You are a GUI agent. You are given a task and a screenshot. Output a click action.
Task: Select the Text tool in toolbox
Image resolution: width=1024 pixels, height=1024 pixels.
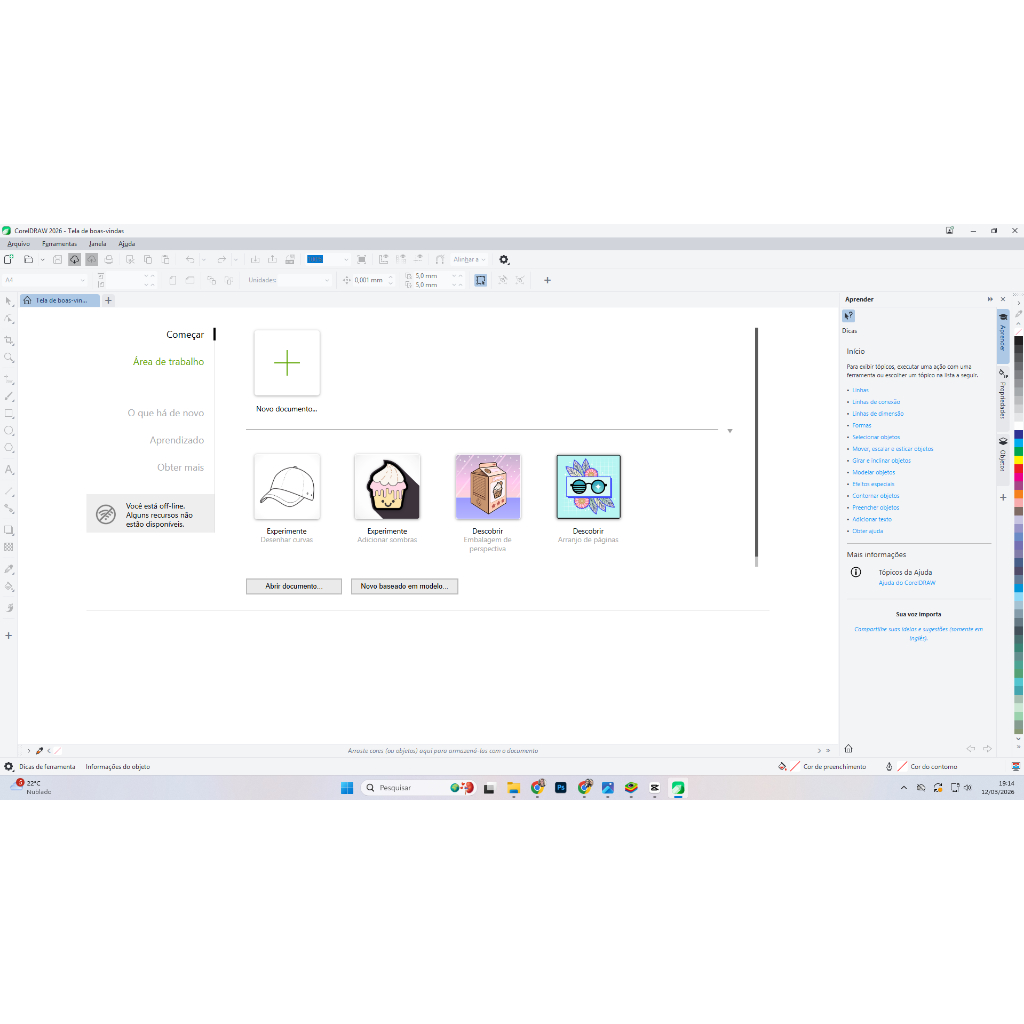tap(9, 469)
